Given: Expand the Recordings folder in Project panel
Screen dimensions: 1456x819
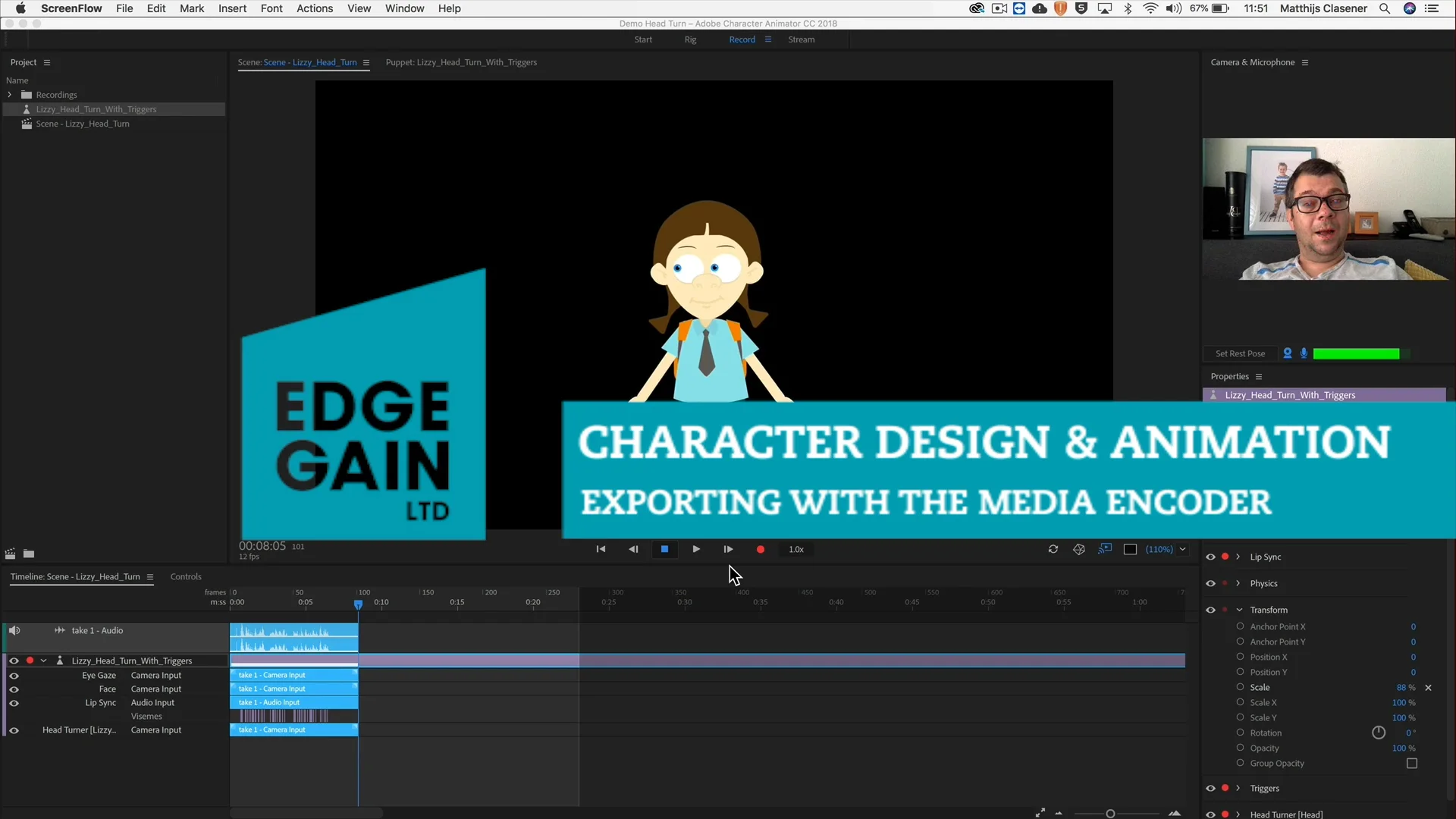Looking at the screenshot, I should pyautogui.click(x=9, y=94).
